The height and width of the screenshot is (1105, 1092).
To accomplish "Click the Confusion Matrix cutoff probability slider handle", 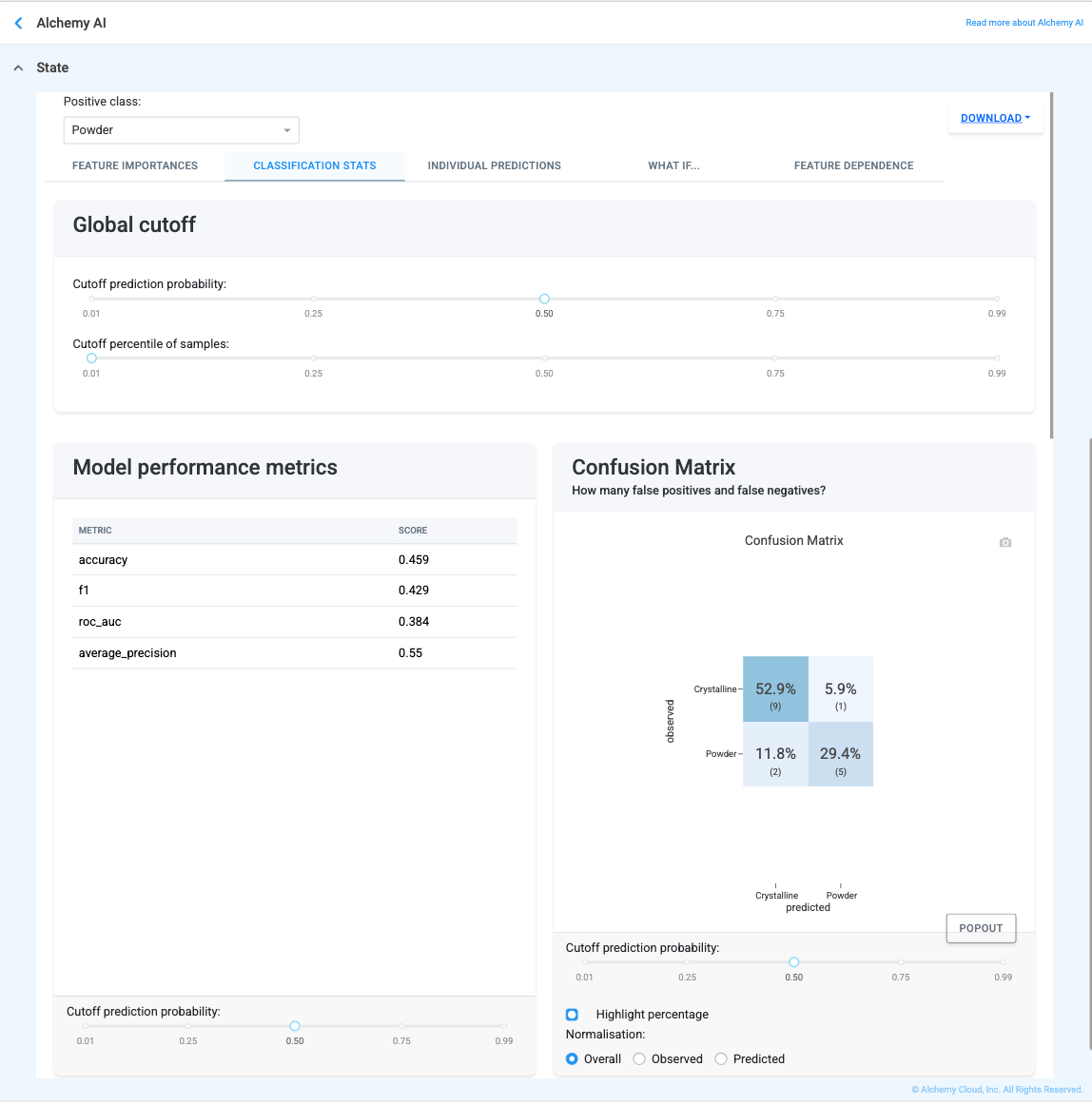I will tap(794, 962).
